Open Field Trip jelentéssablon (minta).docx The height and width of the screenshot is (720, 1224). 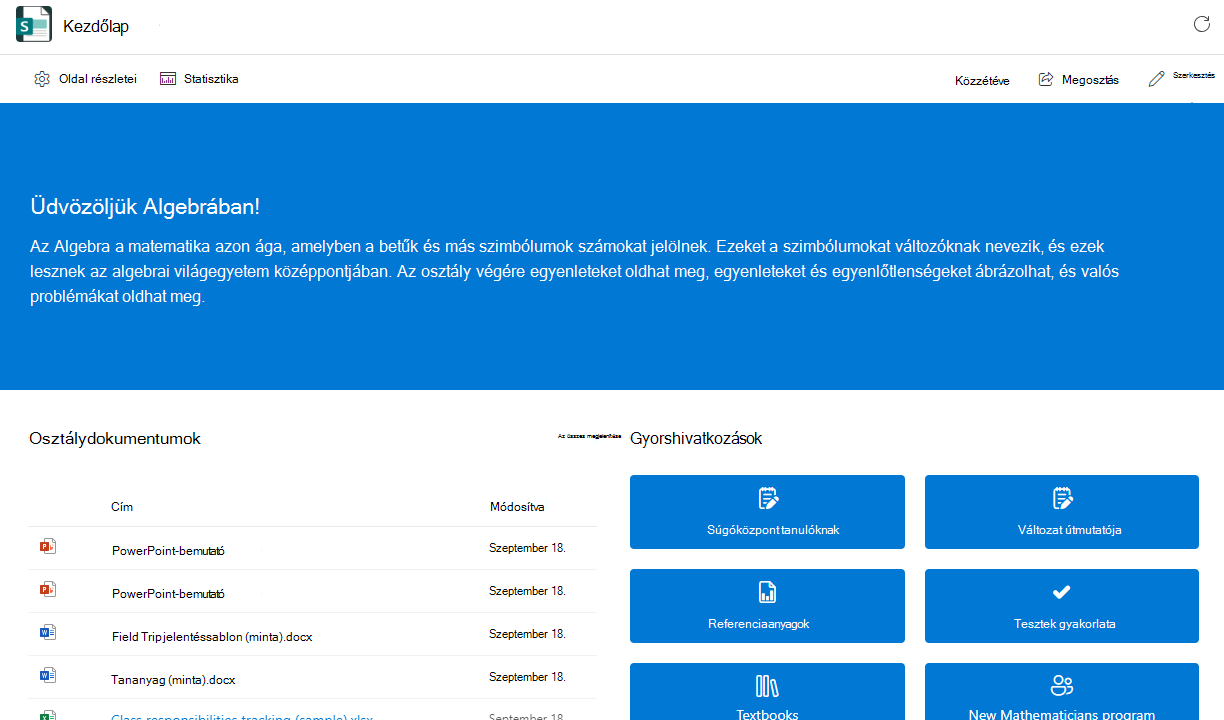(x=212, y=636)
